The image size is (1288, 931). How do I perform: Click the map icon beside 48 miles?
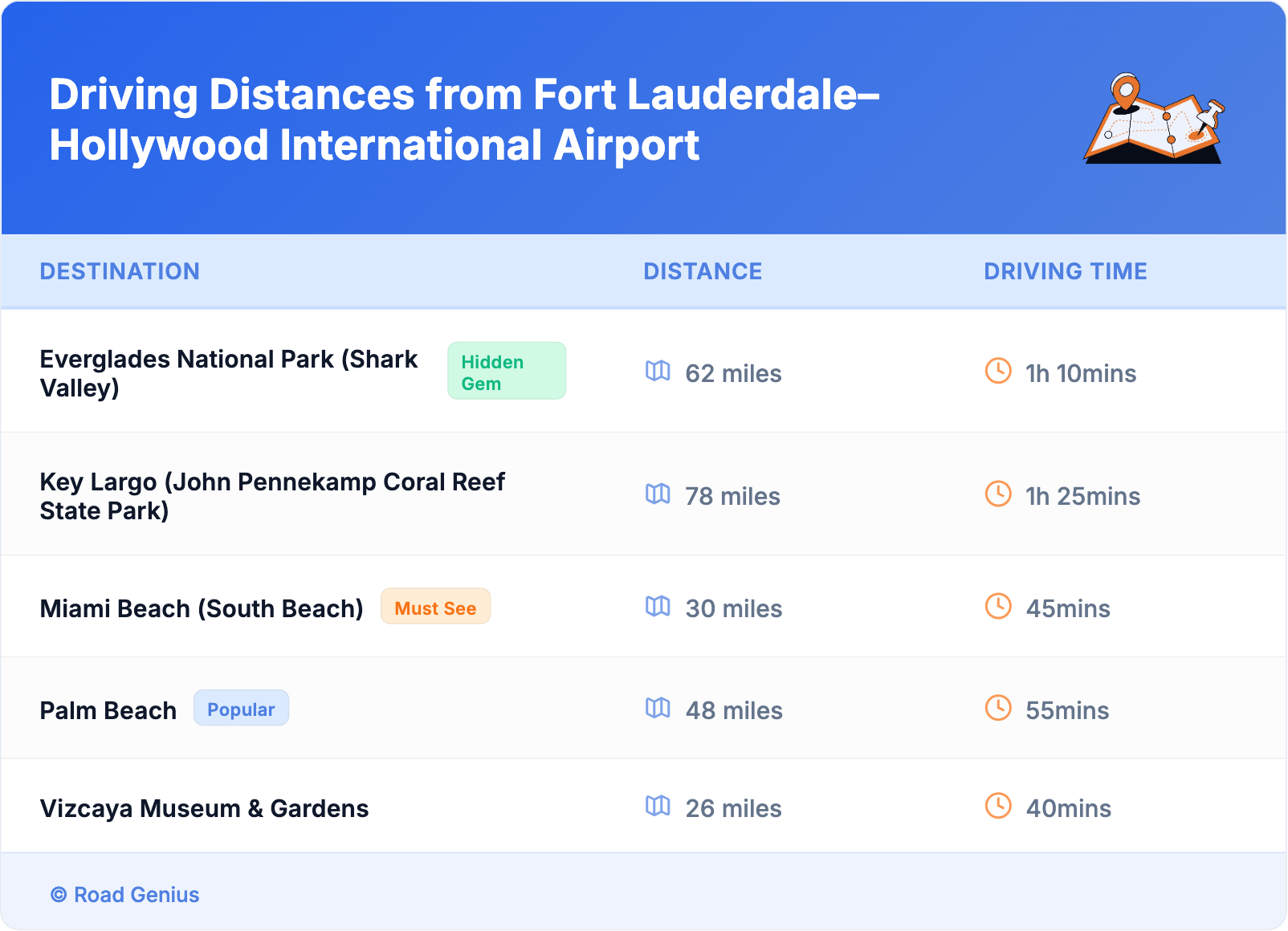(658, 708)
